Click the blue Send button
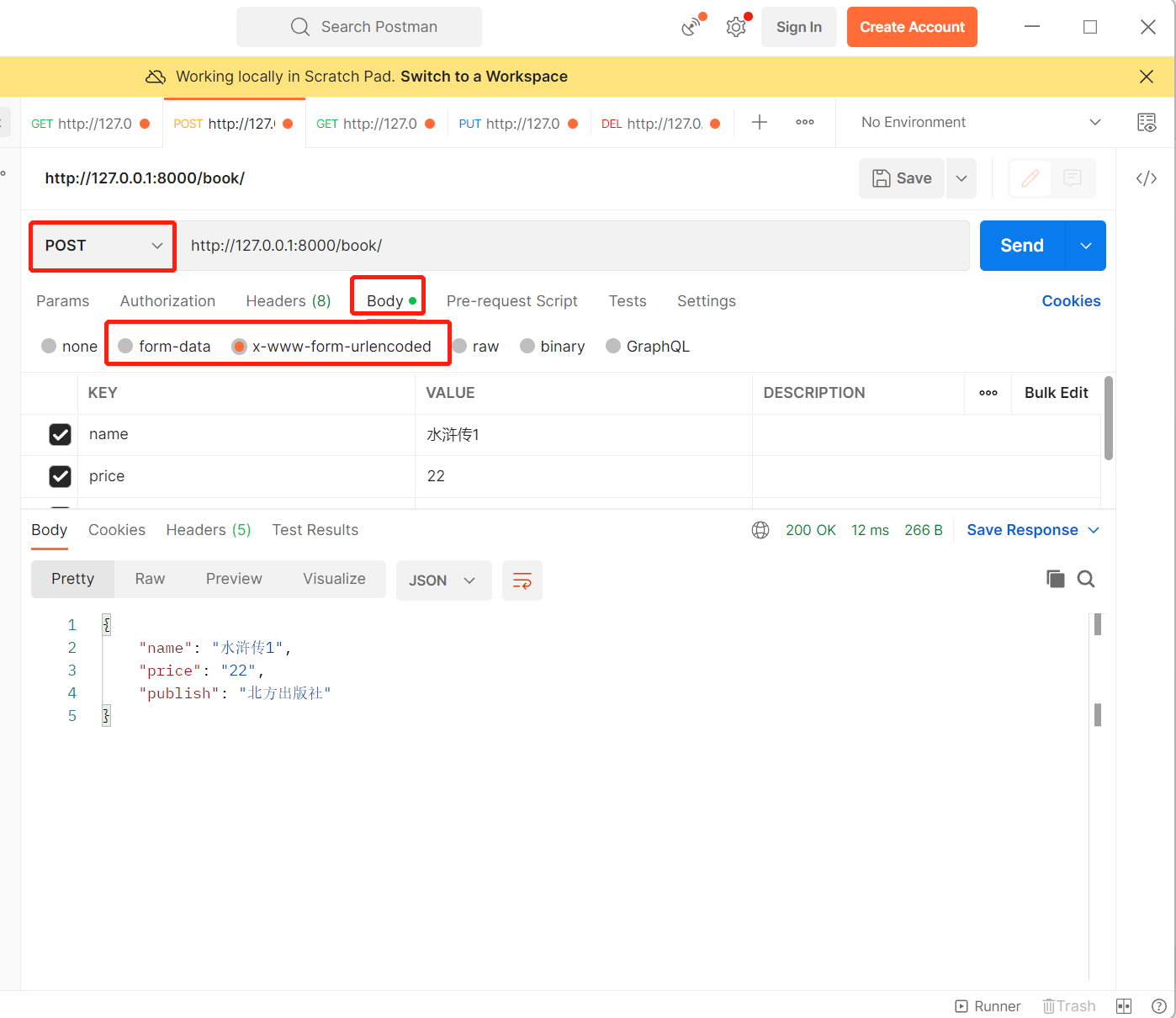This screenshot has height=1018, width=1176. [x=1022, y=246]
